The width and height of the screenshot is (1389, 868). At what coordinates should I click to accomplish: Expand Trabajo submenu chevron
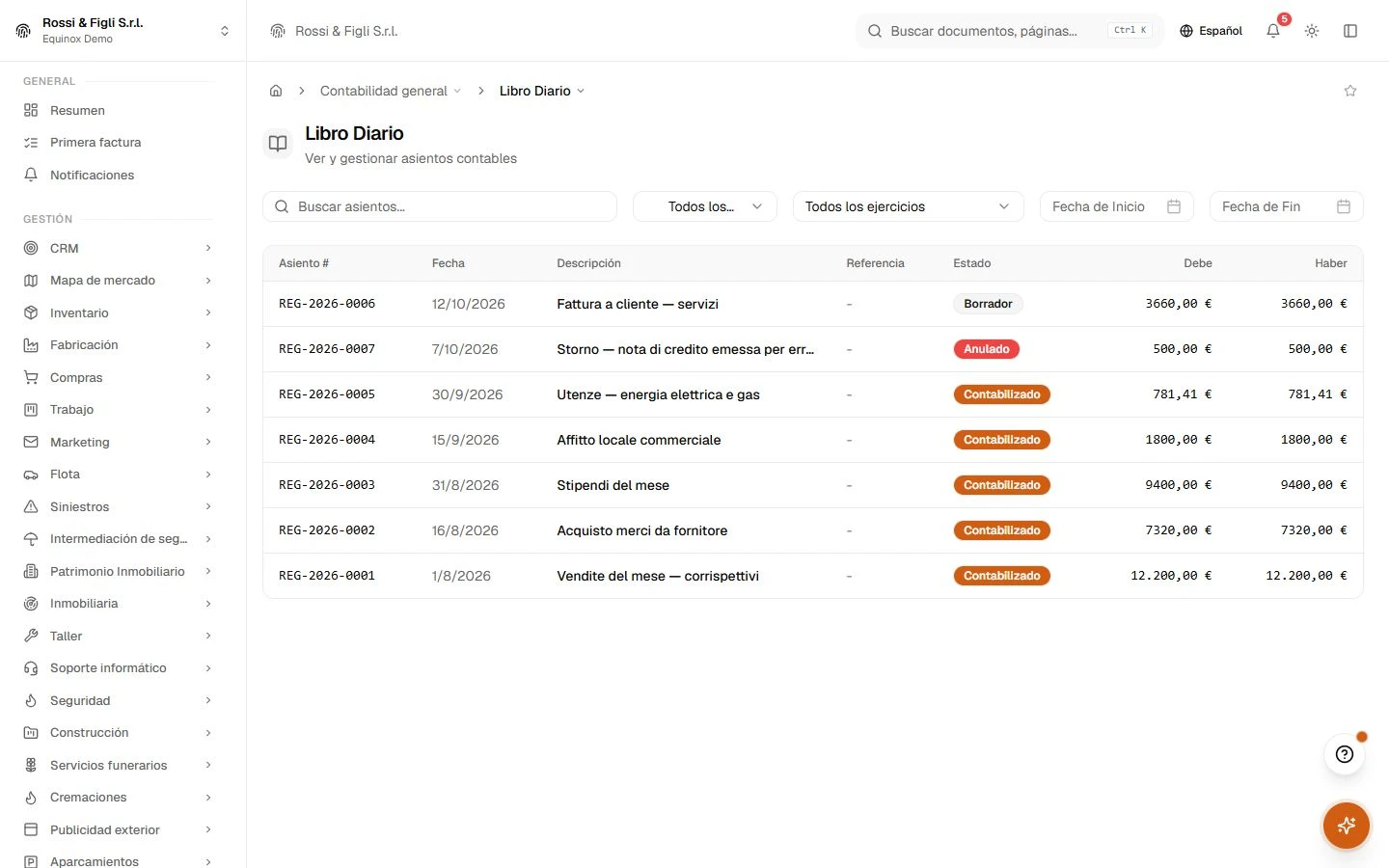(208, 410)
